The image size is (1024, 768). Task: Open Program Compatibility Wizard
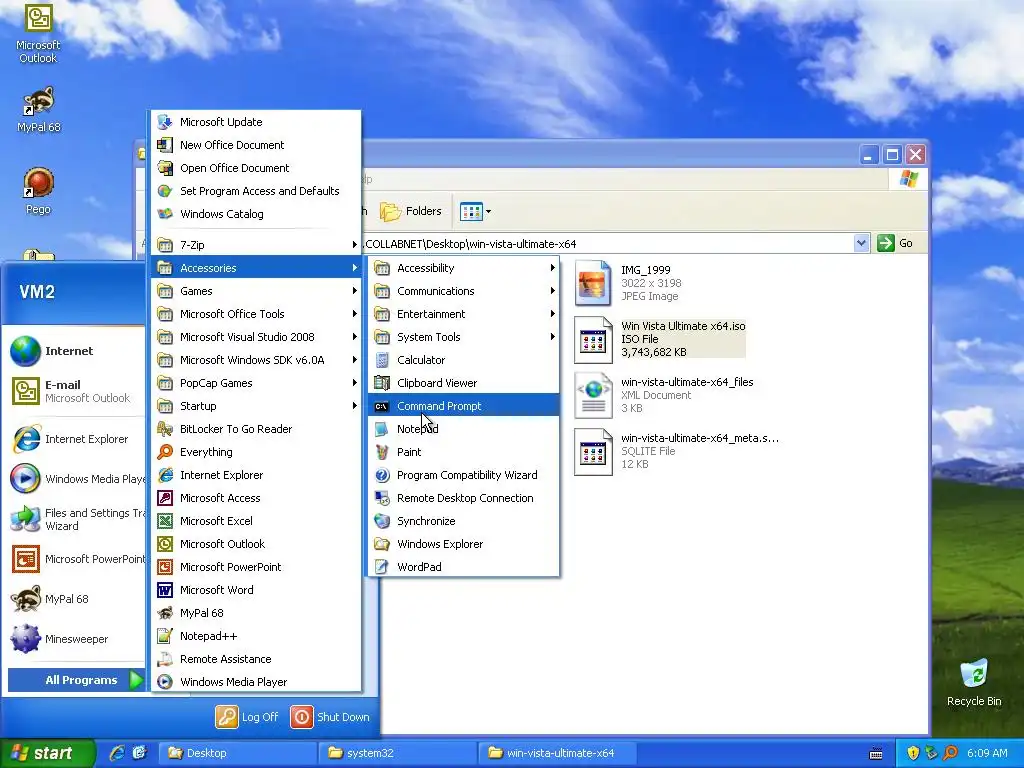point(464,475)
